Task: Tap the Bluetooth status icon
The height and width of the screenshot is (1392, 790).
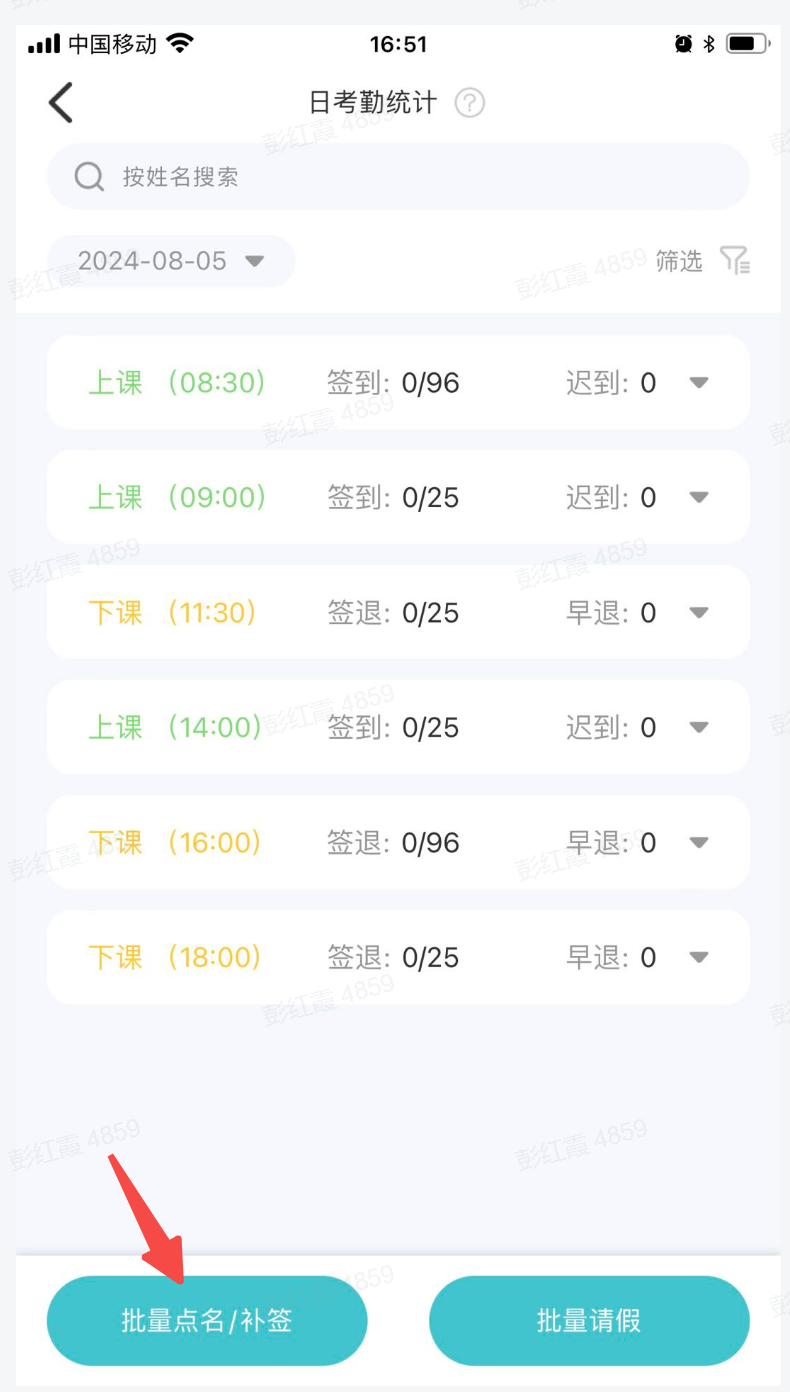Action: (x=709, y=44)
